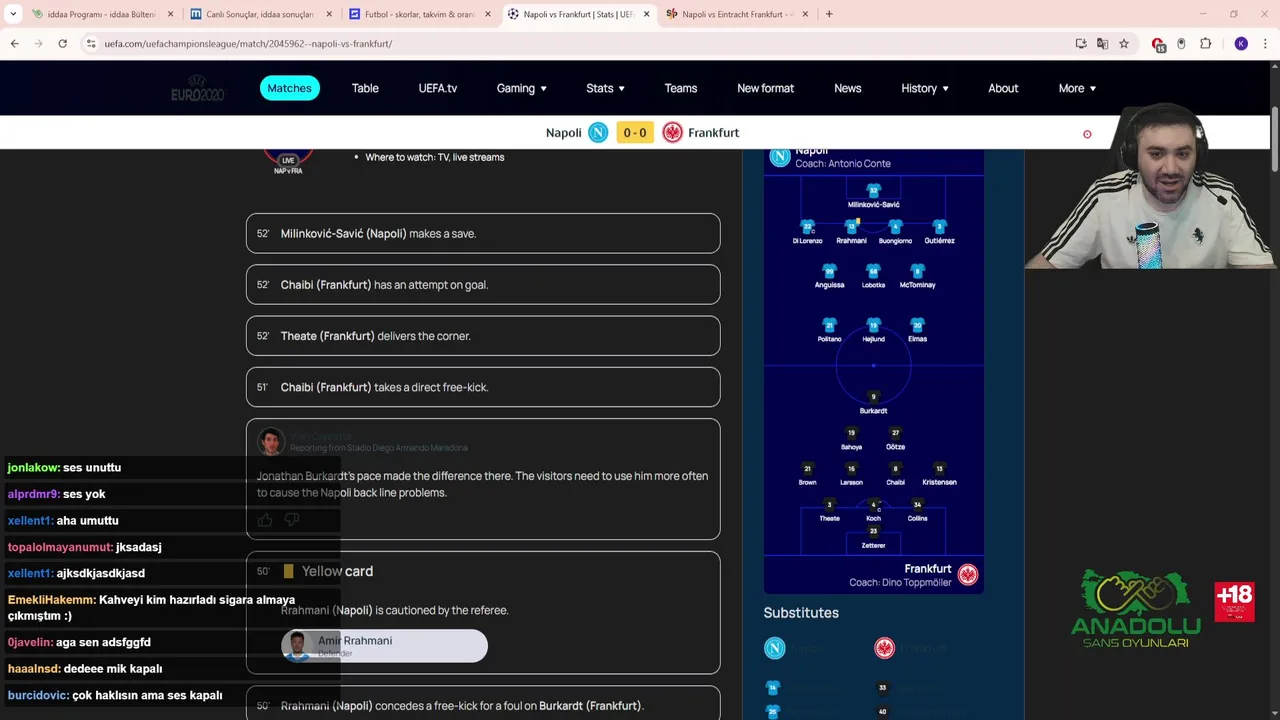Open the Chrome profile avatar K
Image resolution: width=1280 pixels, height=720 pixels.
1241,44
